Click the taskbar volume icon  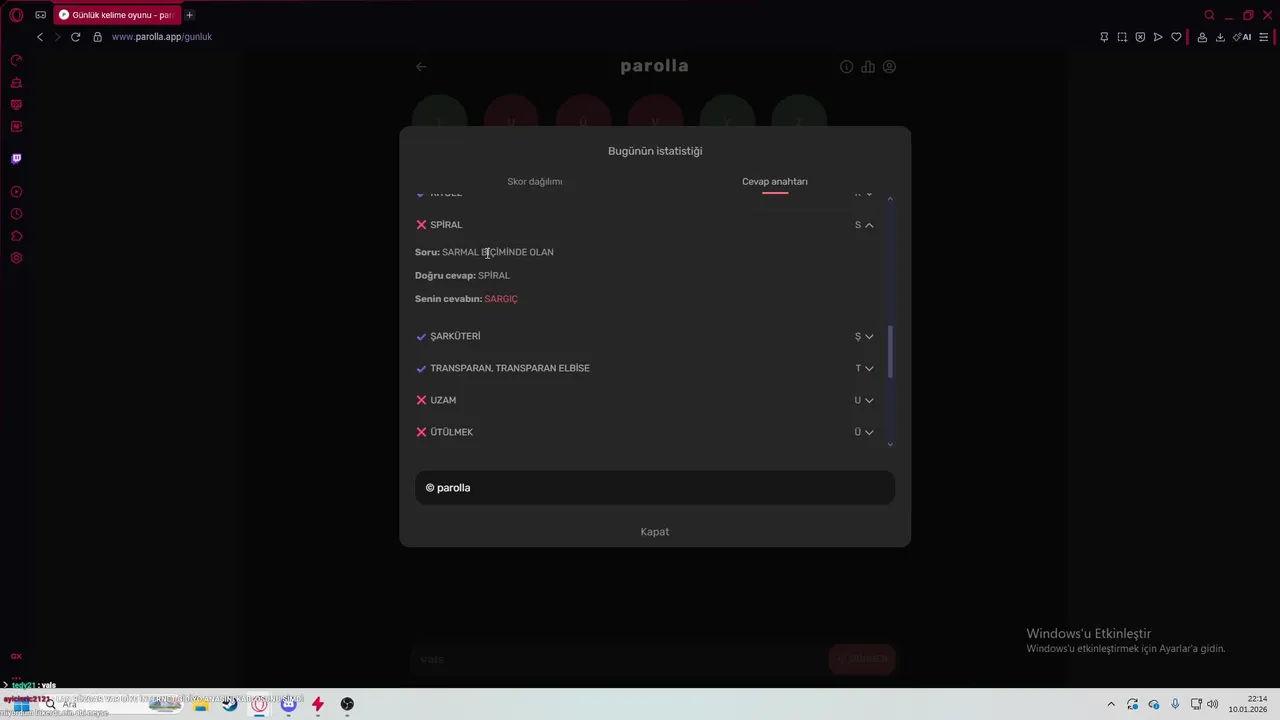point(1213,704)
